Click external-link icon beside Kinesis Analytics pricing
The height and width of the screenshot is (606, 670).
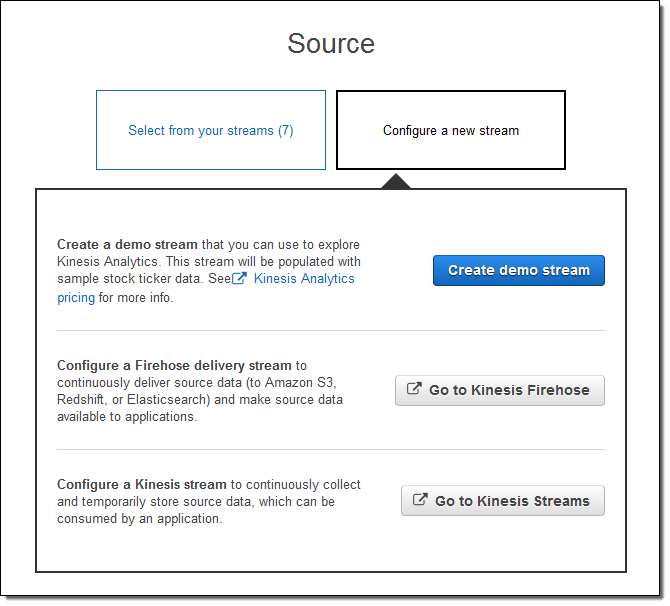(x=239, y=279)
